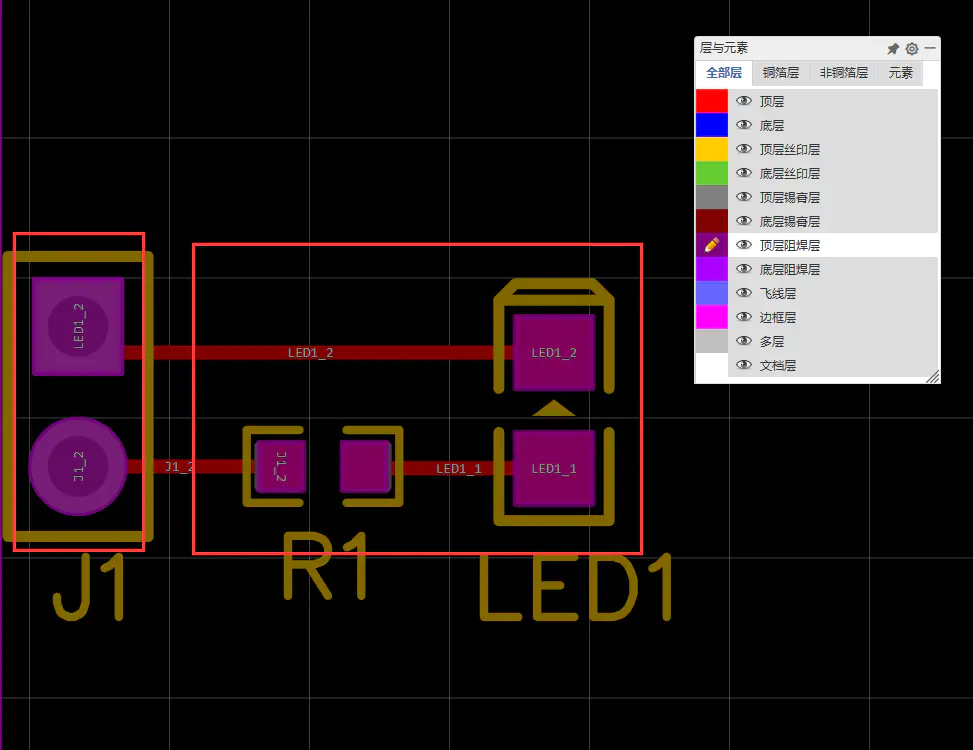Click the blue 底层 color swatch

point(711,125)
